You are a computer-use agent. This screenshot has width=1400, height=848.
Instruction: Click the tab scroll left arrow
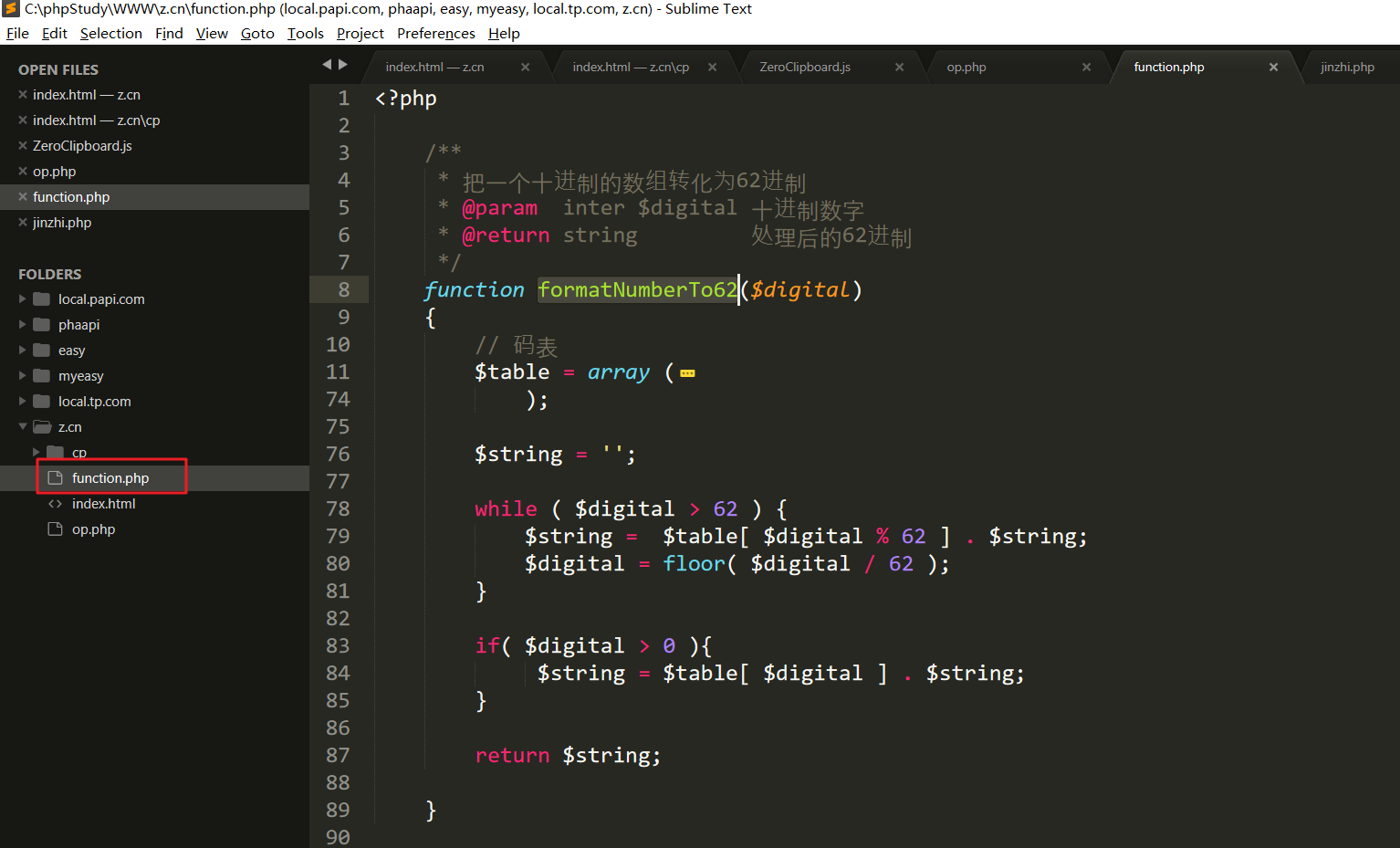(x=327, y=64)
